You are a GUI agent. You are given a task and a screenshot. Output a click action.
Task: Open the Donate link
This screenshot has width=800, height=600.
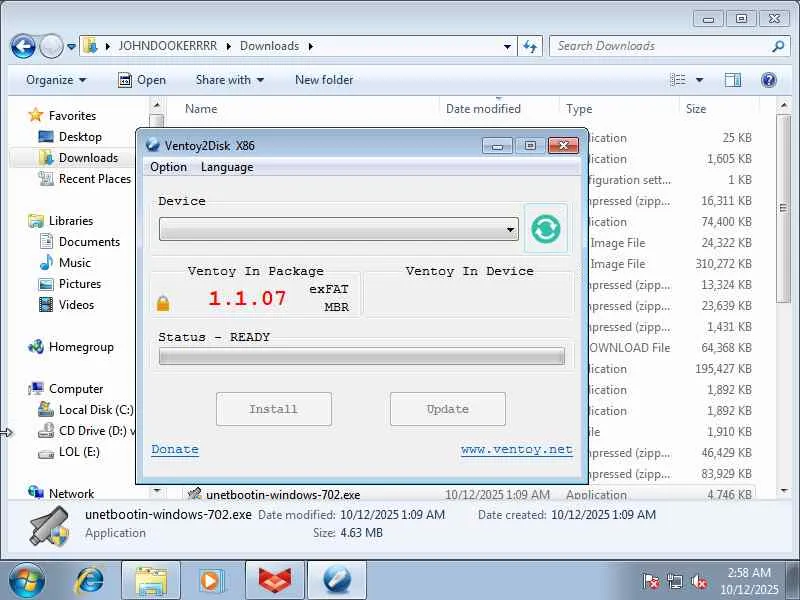[175, 449]
